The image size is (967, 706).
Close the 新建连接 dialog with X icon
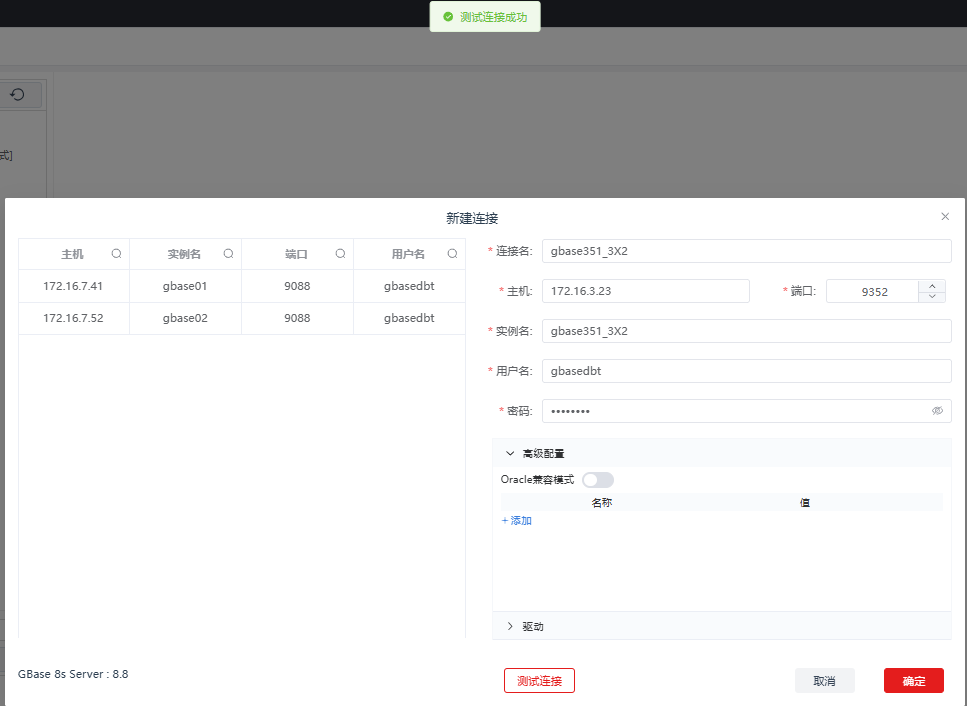[945, 216]
